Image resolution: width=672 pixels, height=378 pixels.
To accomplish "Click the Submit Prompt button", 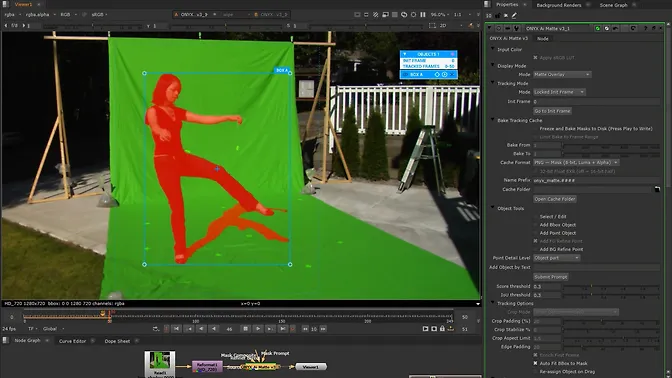I will [x=551, y=277].
